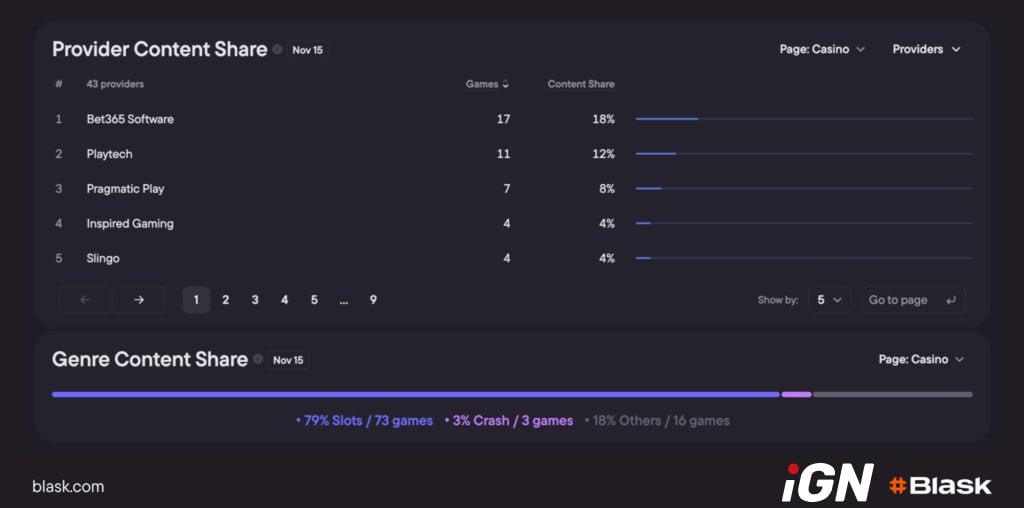Click the 8% content share value

coord(607,188)
